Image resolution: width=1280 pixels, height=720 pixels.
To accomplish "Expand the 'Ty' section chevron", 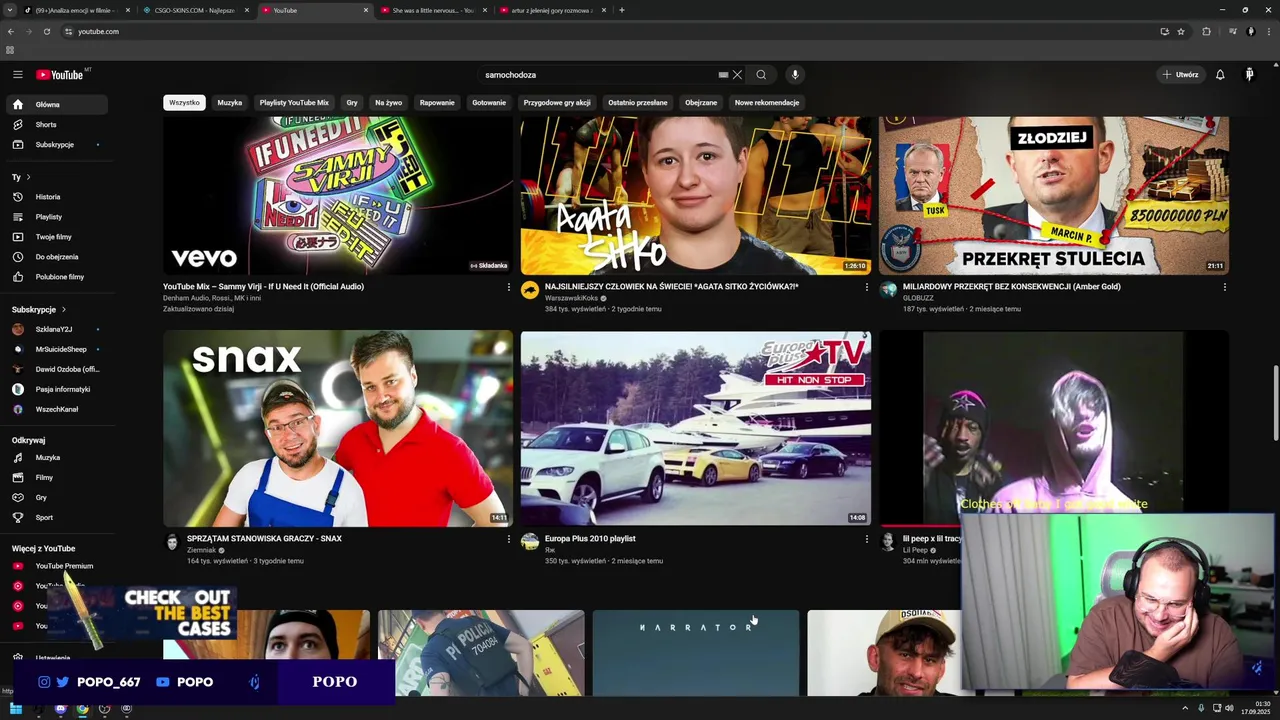I will tap(28, 177).
